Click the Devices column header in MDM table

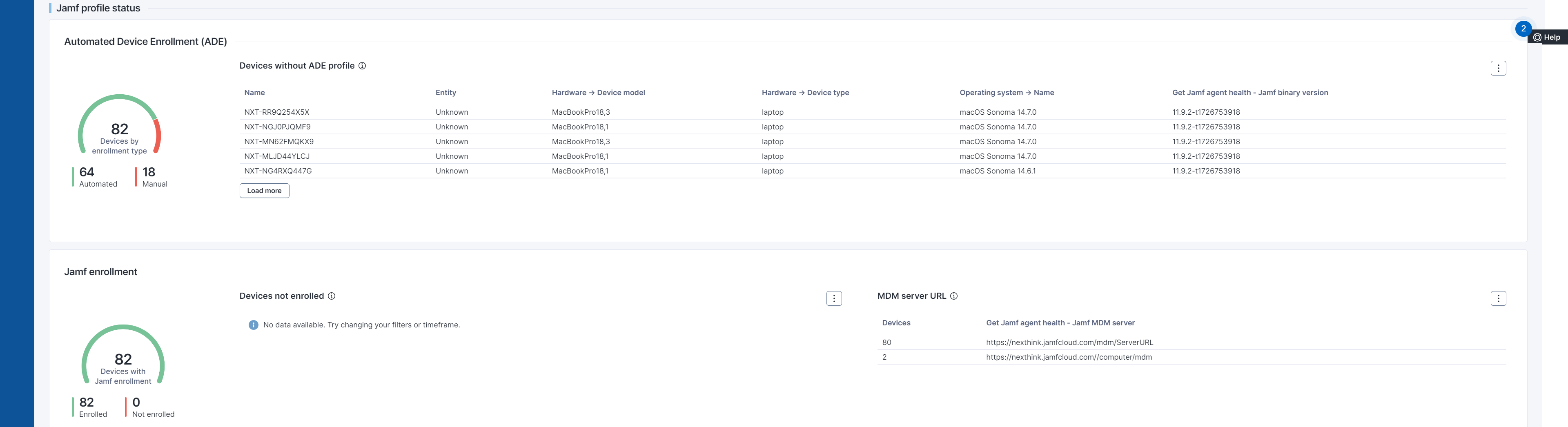[x=896, y=323]
